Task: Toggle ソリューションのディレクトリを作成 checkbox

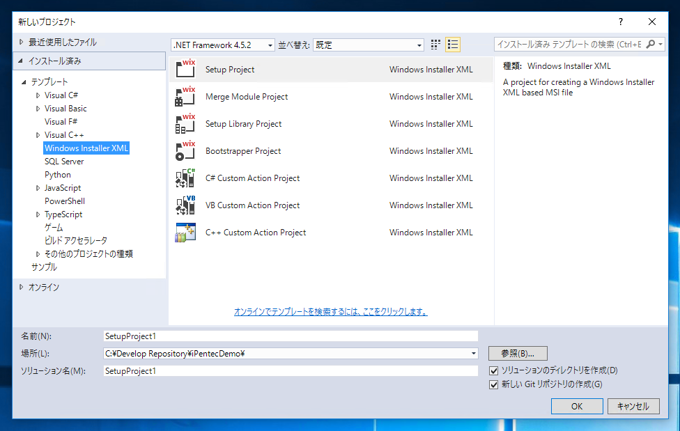Action: coord(494,370)
